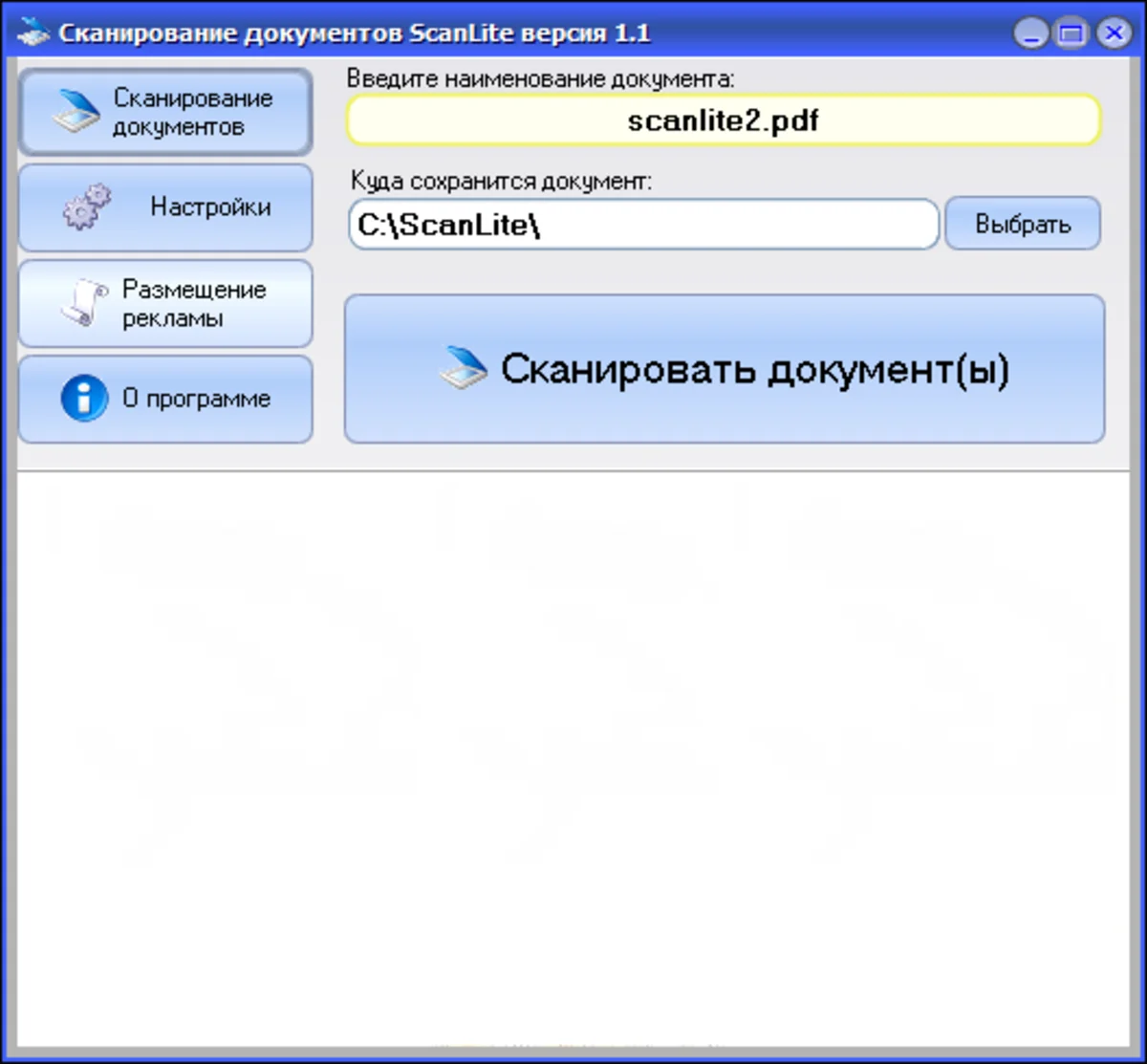Click the gears icon beside Настройки
1147x1064 pixels.
point(87,206)
